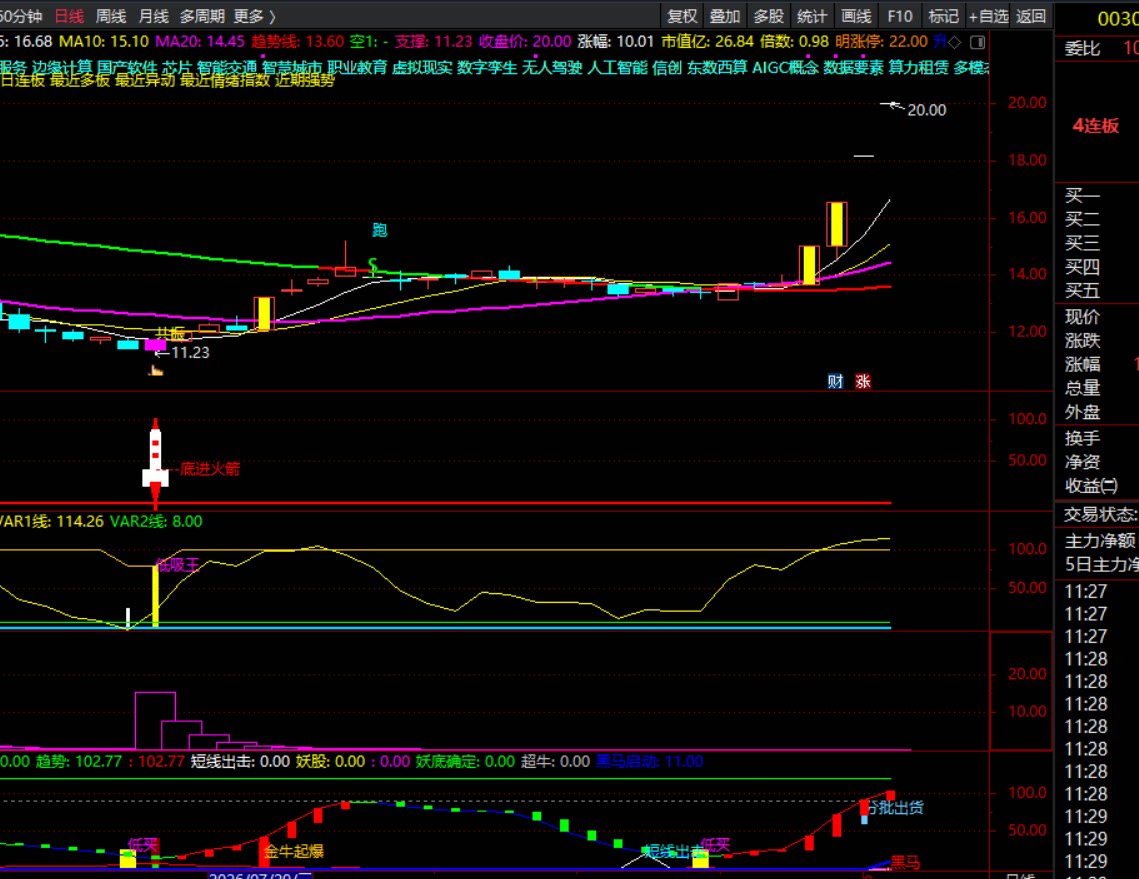Click the 返回 back button

[1031, 16]
